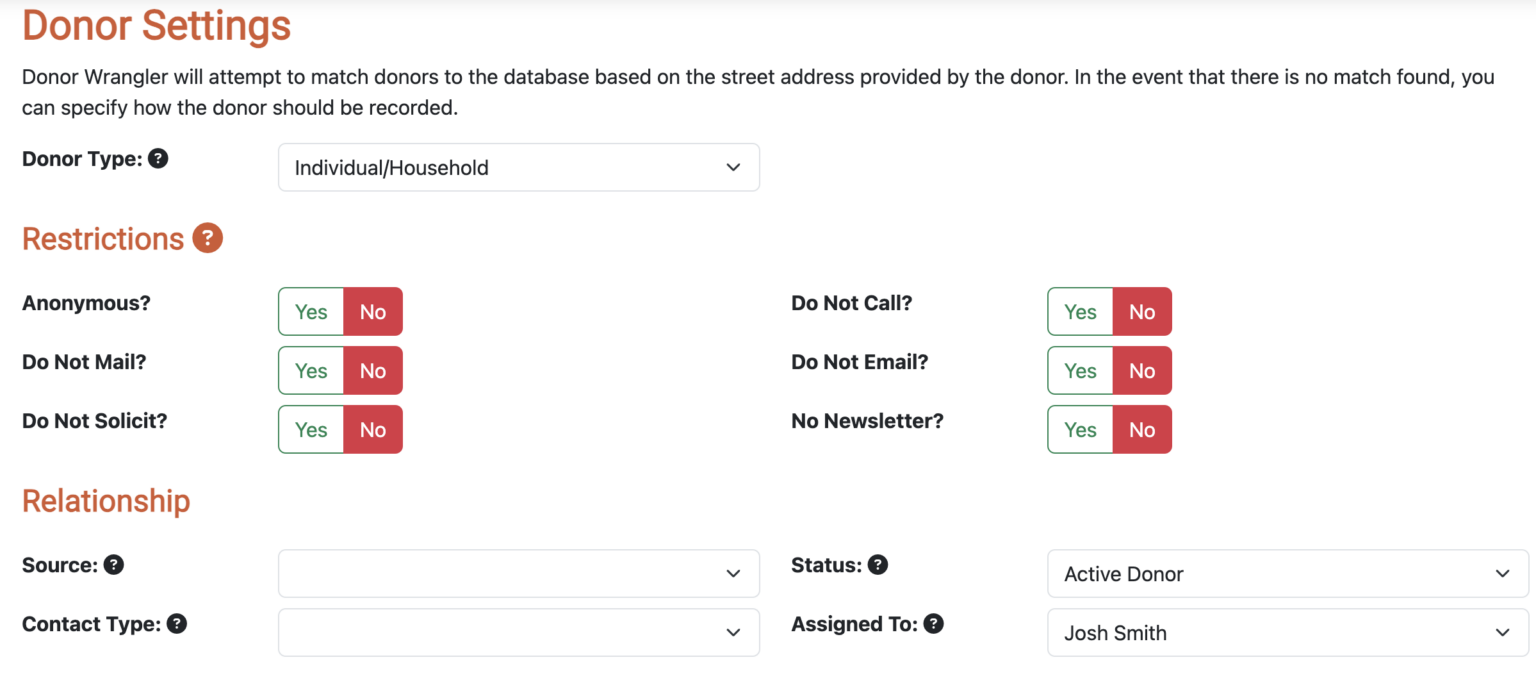The image size is (1536, 678).
Task: Open help for the Assigned To field
Action: point(933,624)
